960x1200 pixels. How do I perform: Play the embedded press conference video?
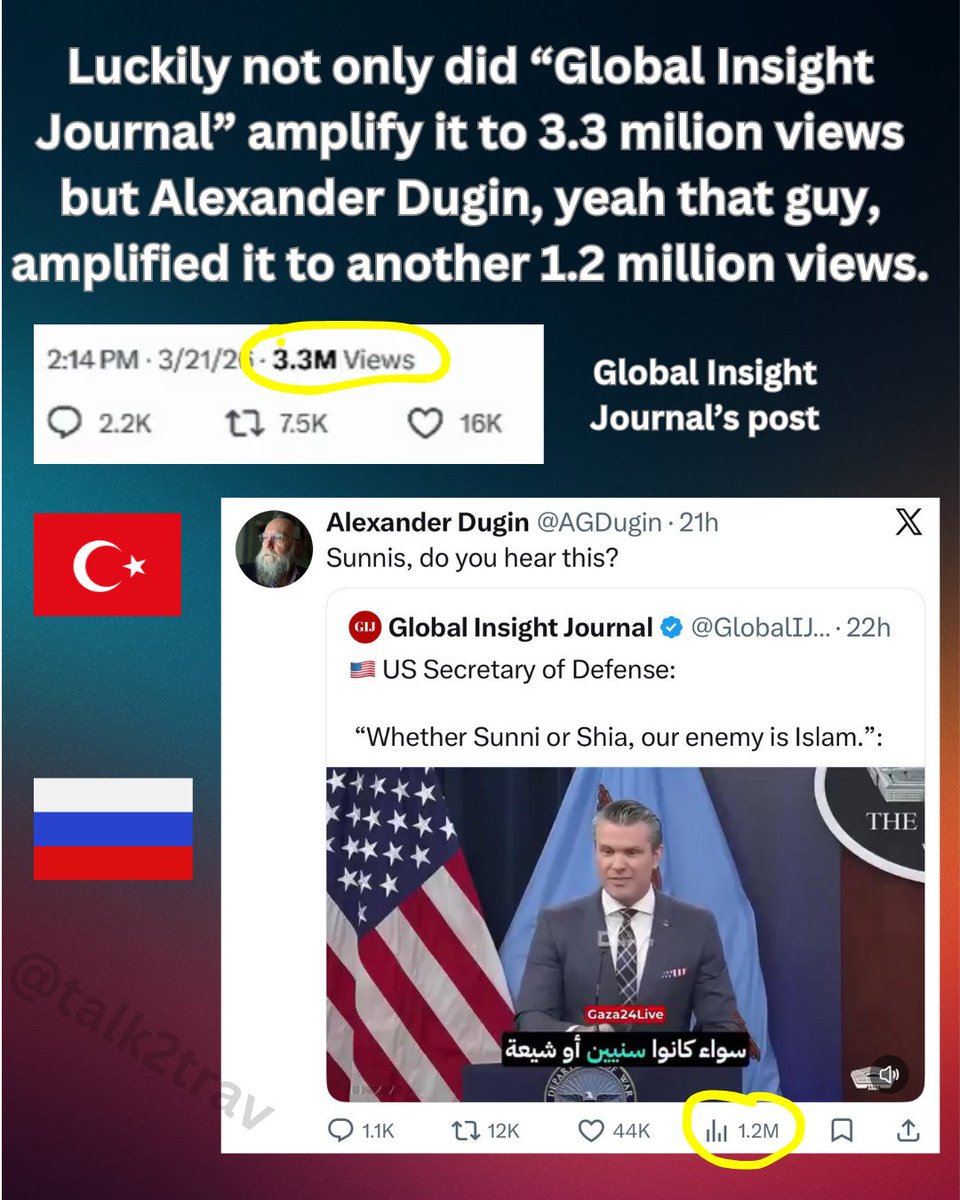(625, 934)
